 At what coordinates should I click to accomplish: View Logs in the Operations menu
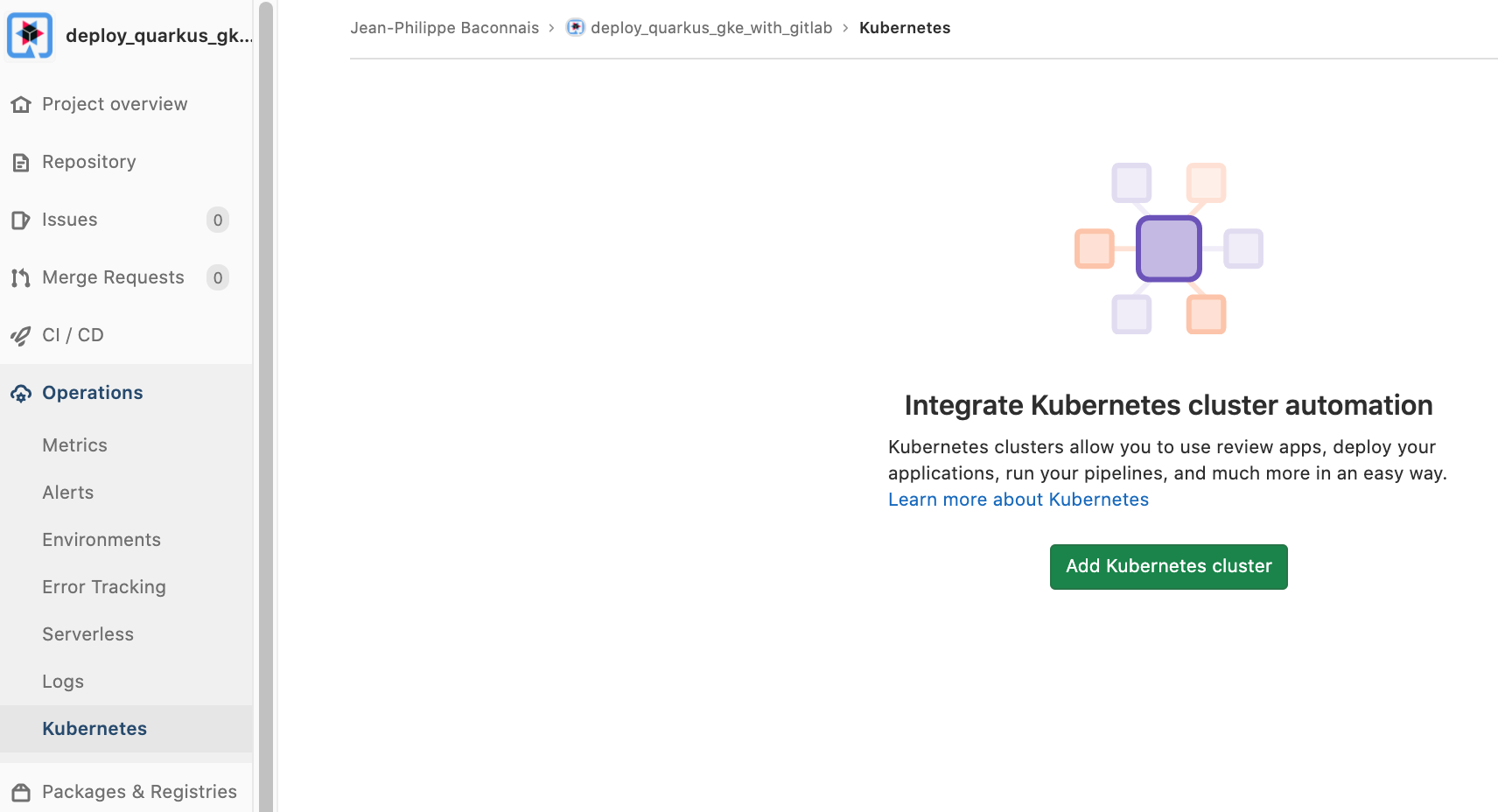coord(63,682)
